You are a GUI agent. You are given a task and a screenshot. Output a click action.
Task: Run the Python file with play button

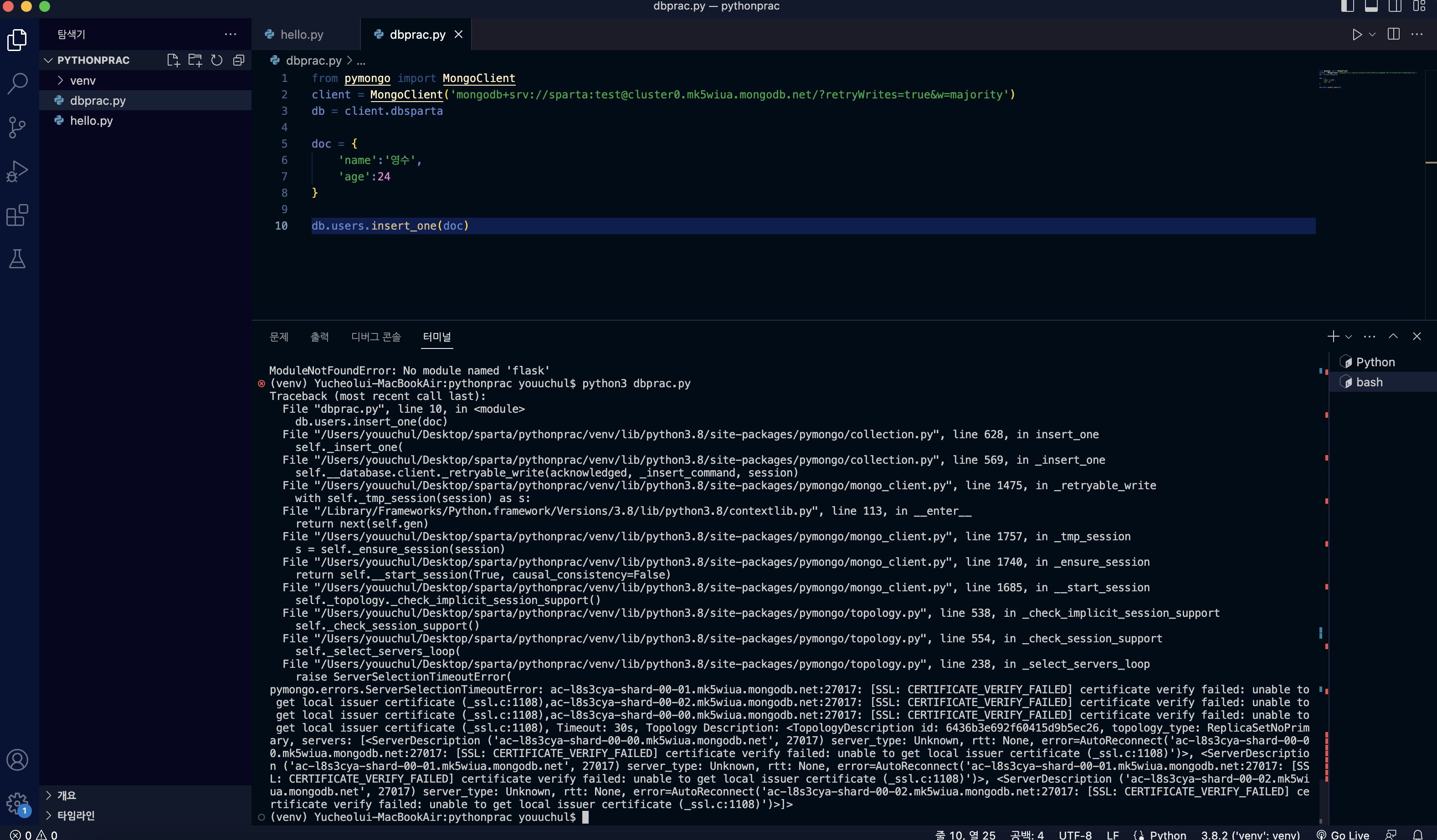click(x=1357, y=34)
